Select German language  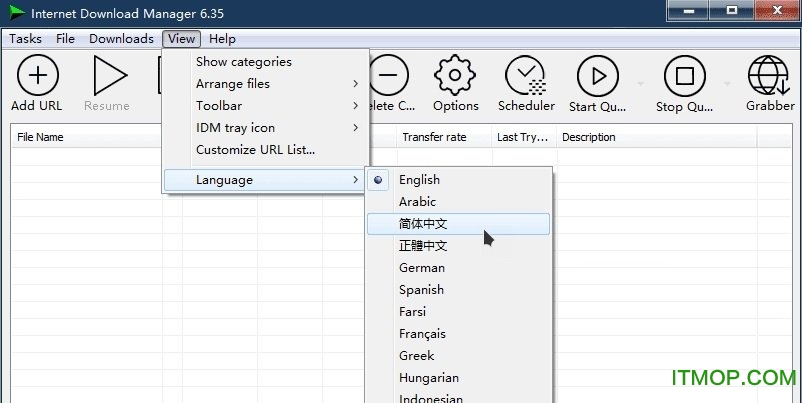459,267
